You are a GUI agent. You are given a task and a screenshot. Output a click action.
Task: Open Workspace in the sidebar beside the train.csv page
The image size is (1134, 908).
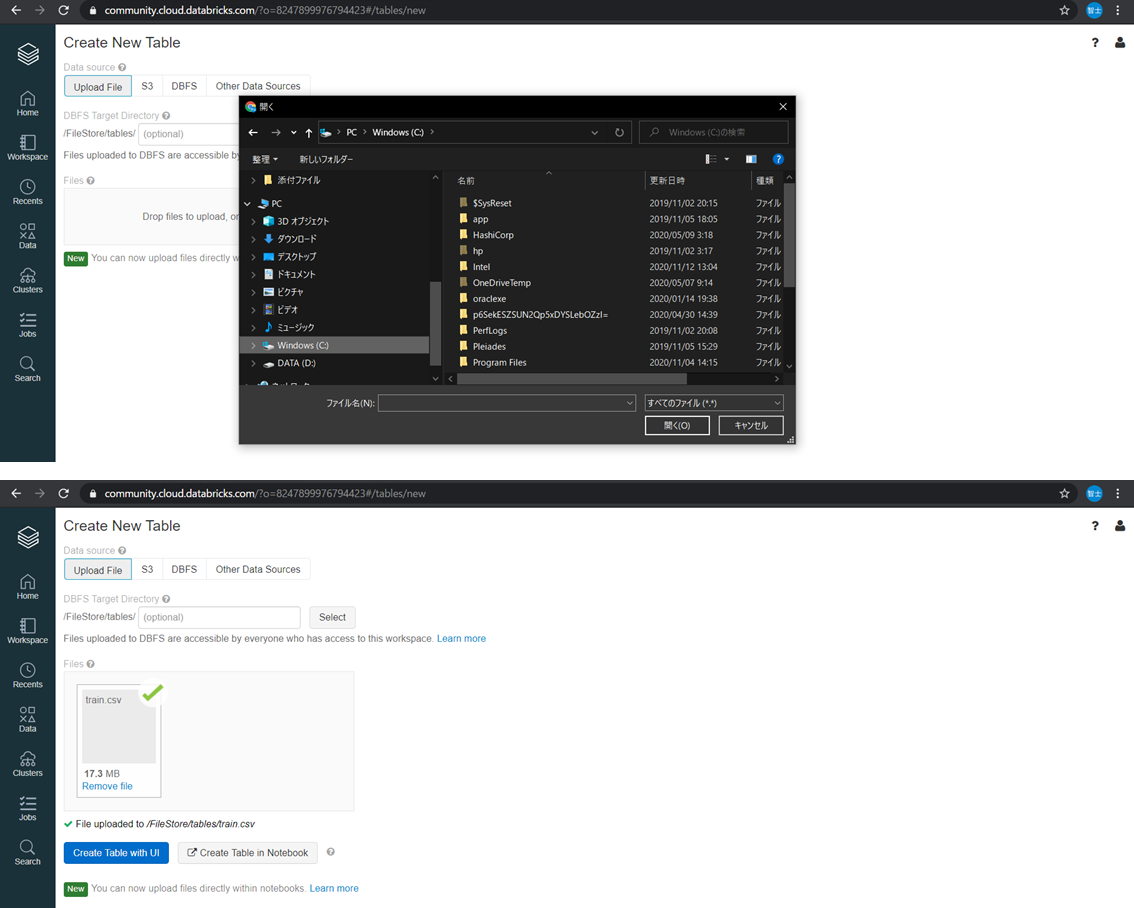click(x=27, y=631)
